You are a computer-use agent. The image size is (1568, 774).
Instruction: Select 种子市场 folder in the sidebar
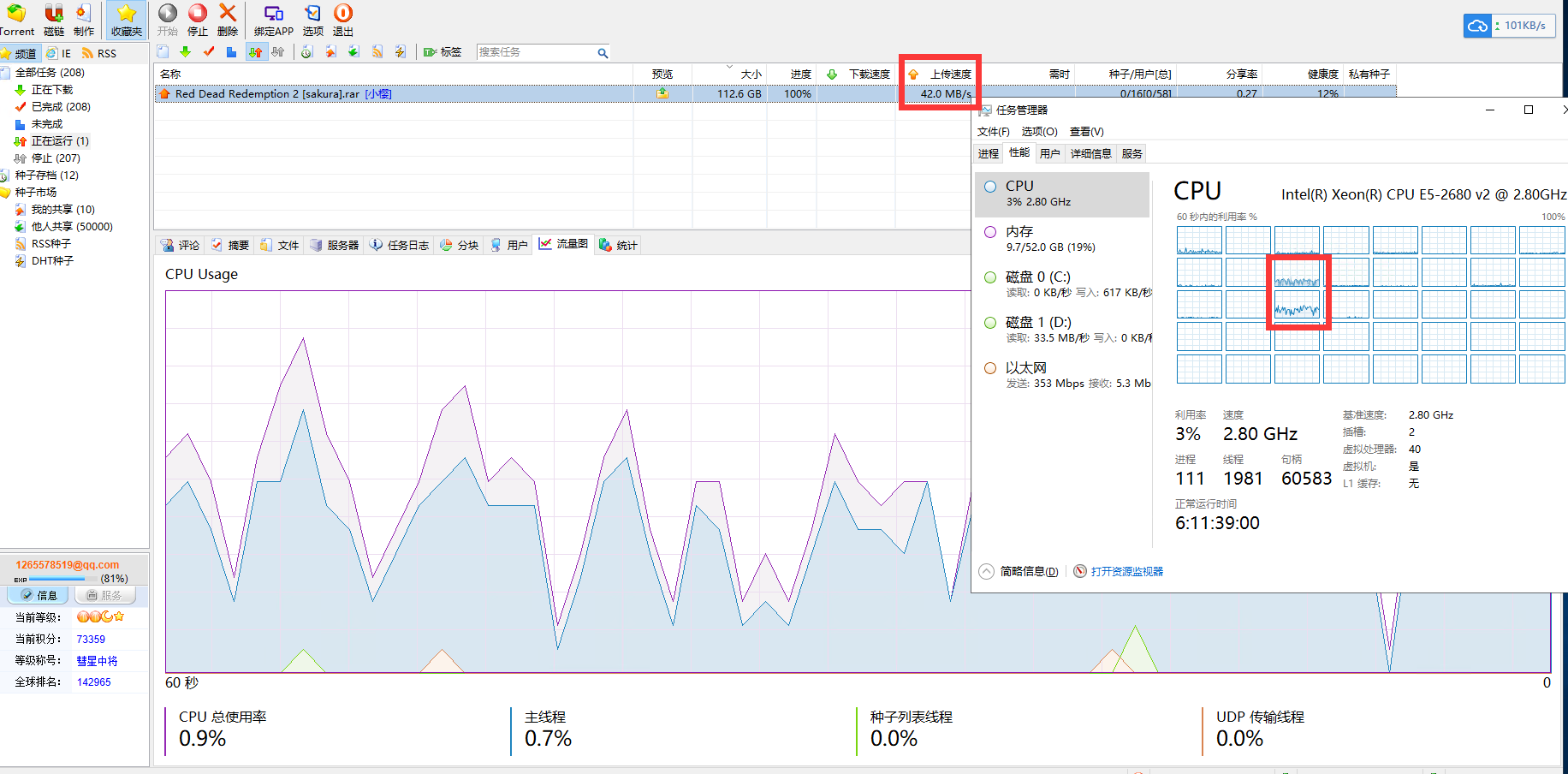(x=36, y=193)
